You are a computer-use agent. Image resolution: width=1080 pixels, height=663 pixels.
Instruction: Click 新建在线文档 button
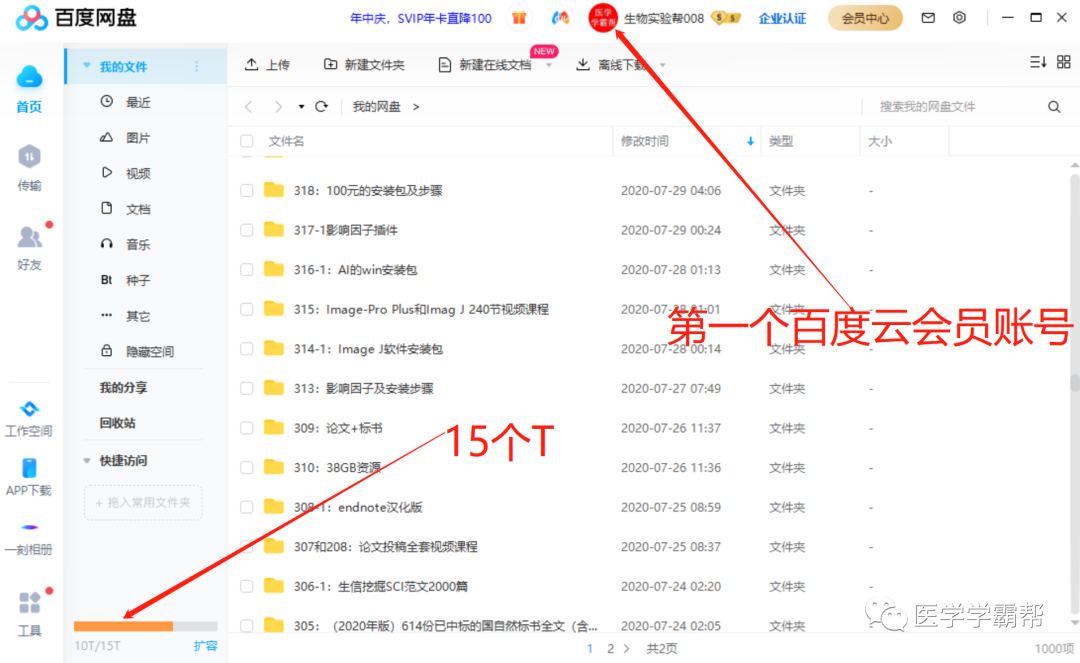[x=486, y=65]
